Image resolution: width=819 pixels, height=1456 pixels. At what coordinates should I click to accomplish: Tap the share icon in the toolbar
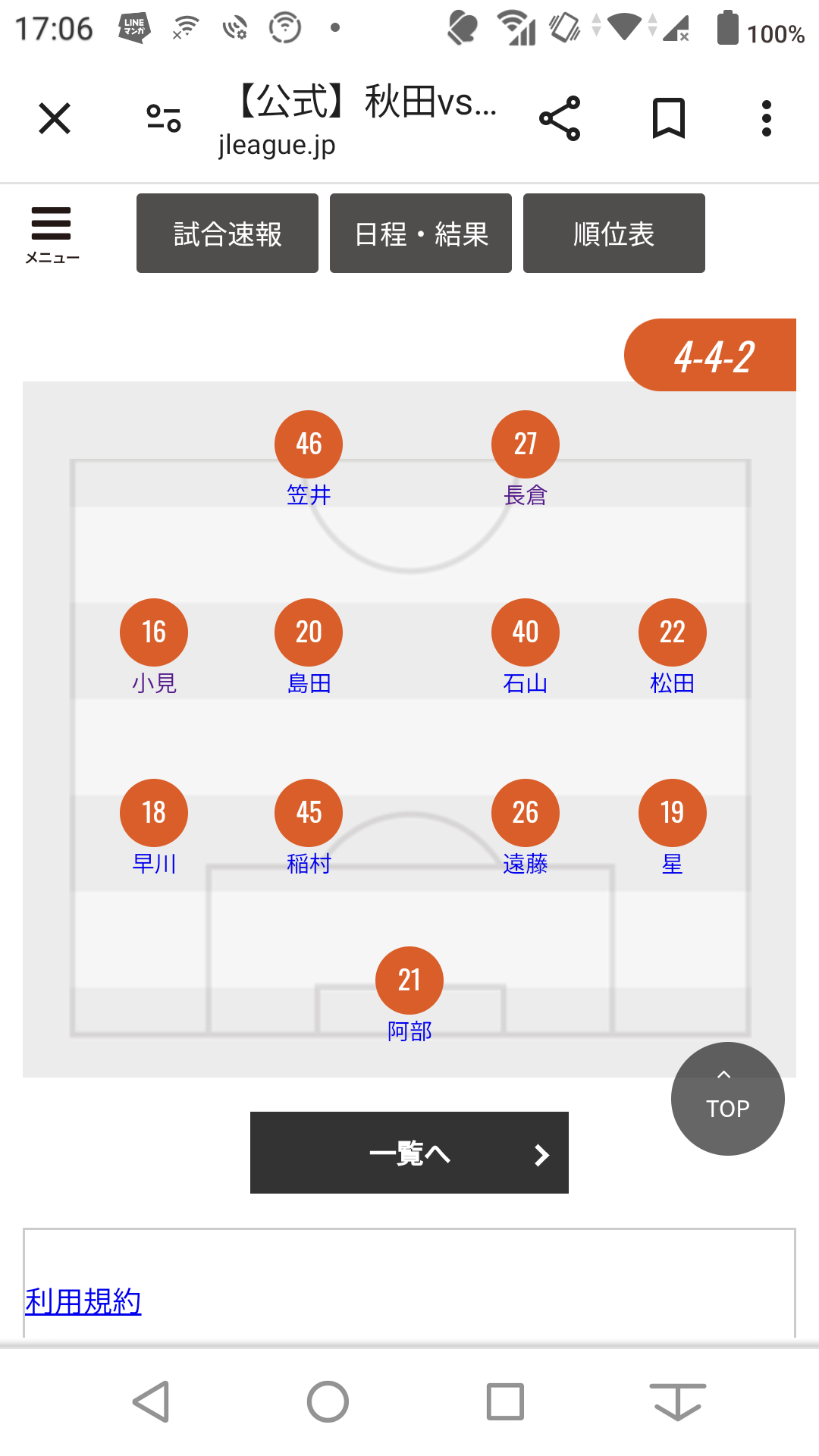point(560,119)
